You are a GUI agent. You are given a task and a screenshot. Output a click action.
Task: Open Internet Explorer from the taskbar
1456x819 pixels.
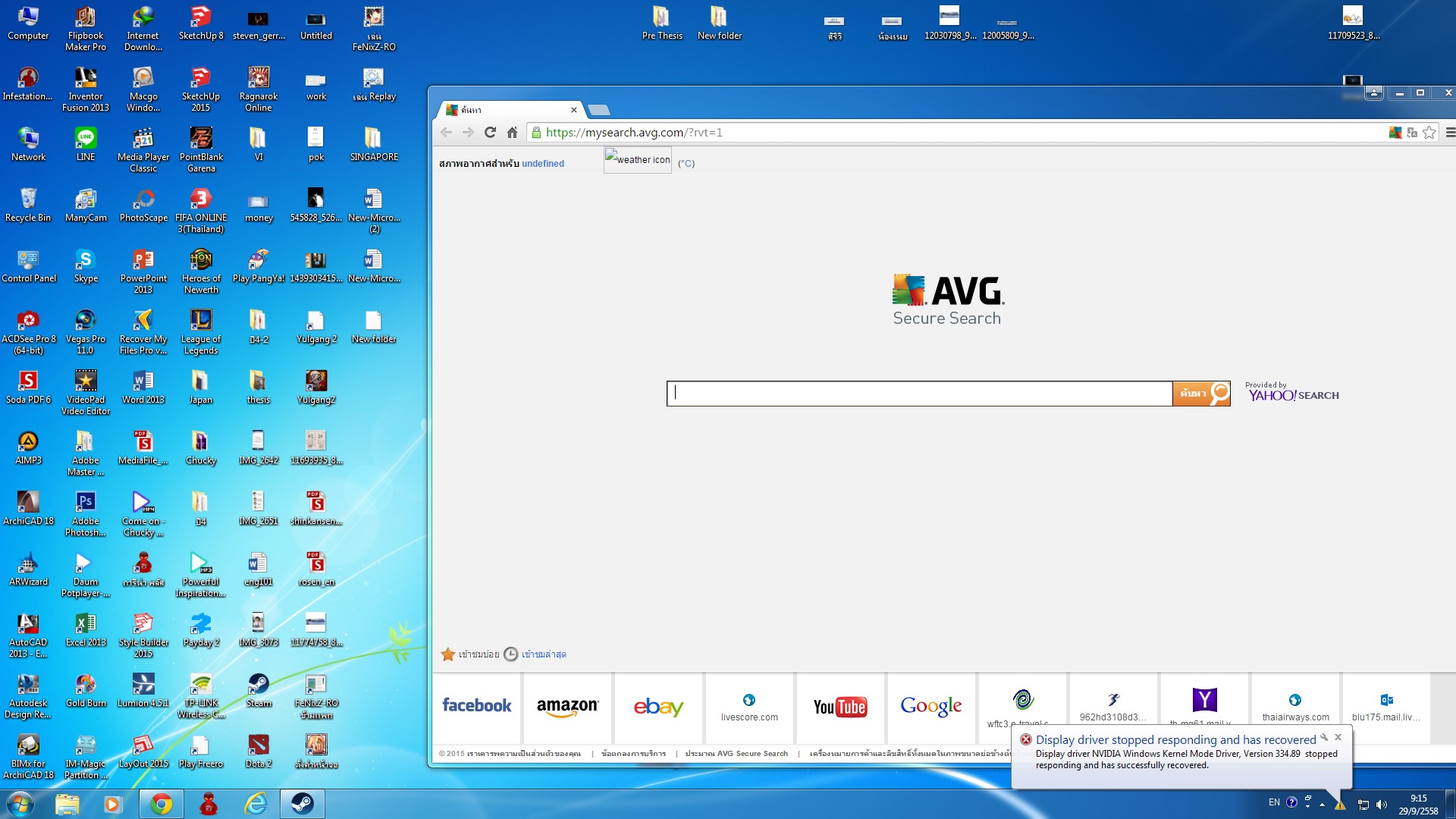256,804
